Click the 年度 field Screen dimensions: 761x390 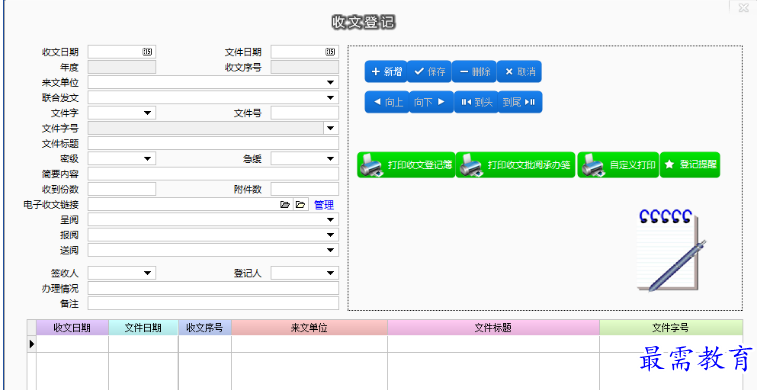[x=122, y=67]
